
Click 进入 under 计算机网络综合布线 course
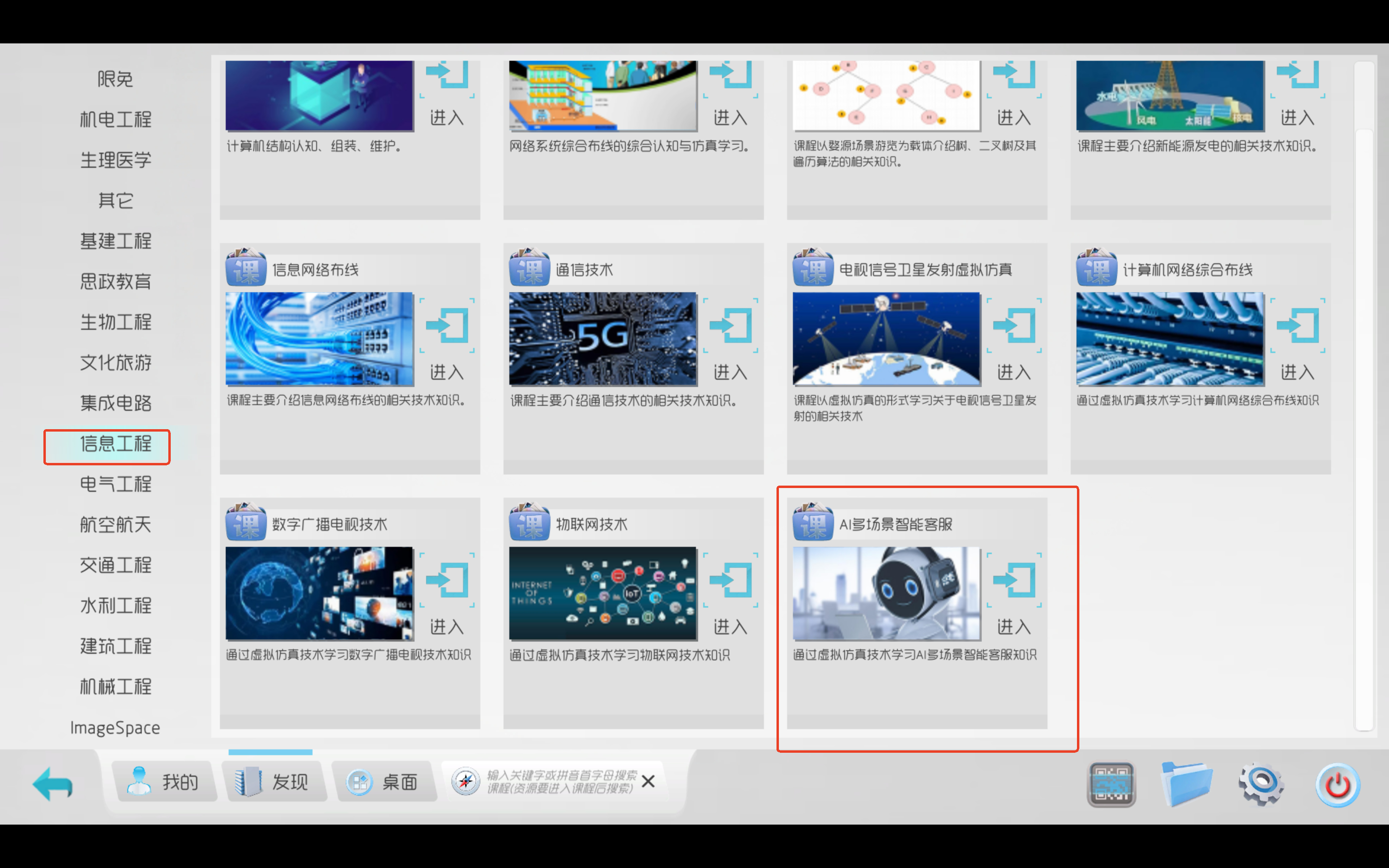1297,372
